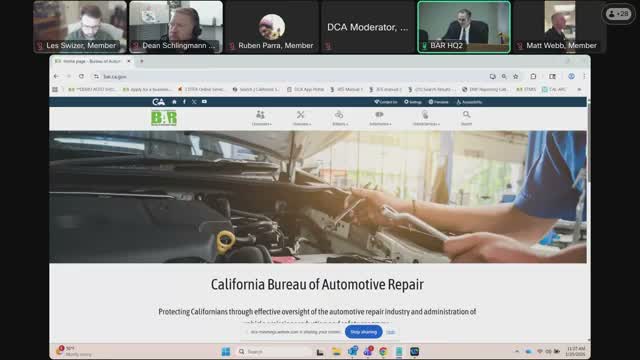Show more bookmarks overflow chevron
The height and width of the screenshot is (360, 640).
click(579, 89)
